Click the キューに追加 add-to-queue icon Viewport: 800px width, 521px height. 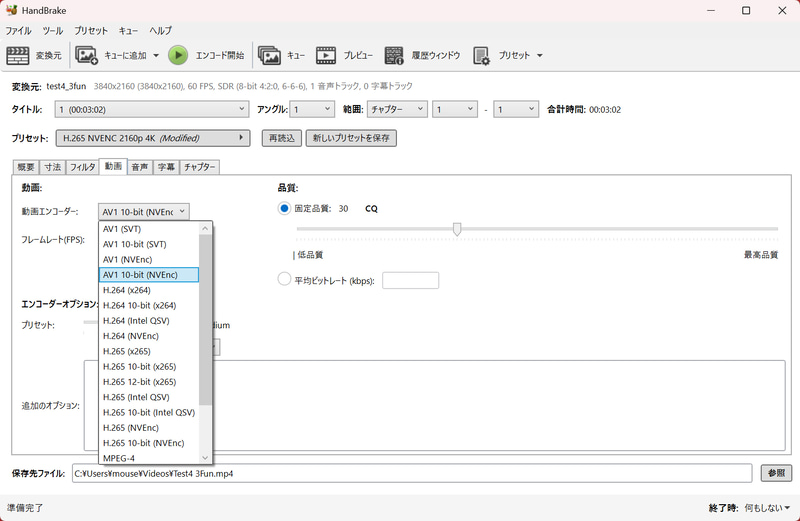[x=86, y=55]
